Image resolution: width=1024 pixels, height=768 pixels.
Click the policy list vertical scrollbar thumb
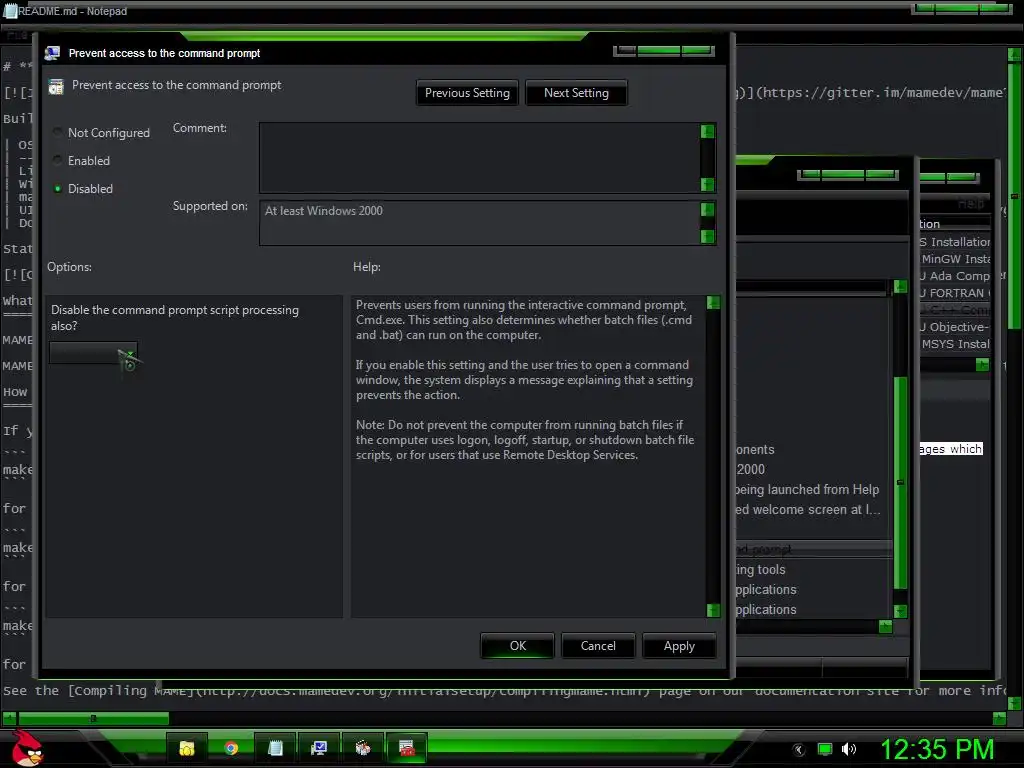pos(900,483)
